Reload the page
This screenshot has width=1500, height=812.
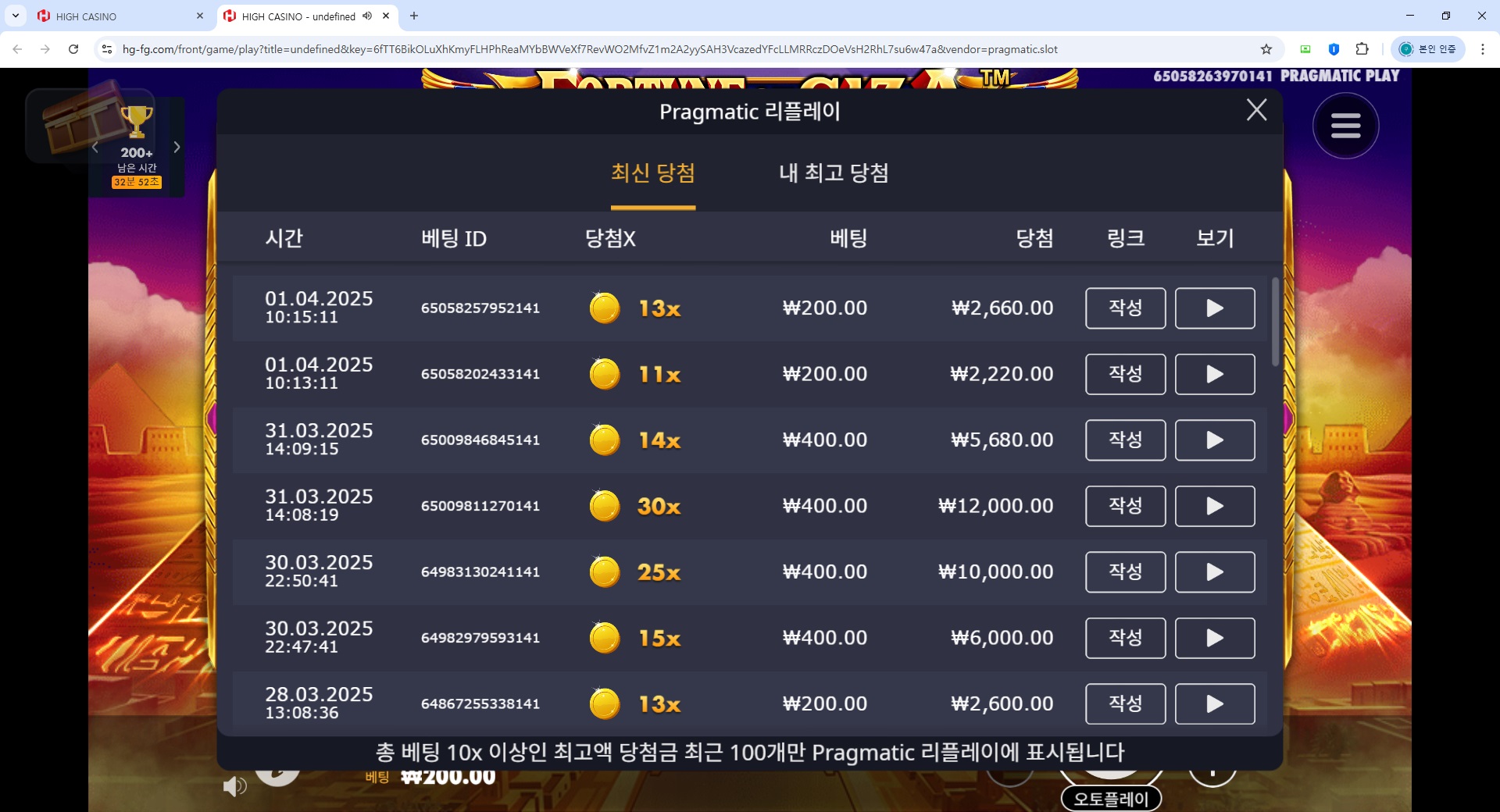[73, 49]
